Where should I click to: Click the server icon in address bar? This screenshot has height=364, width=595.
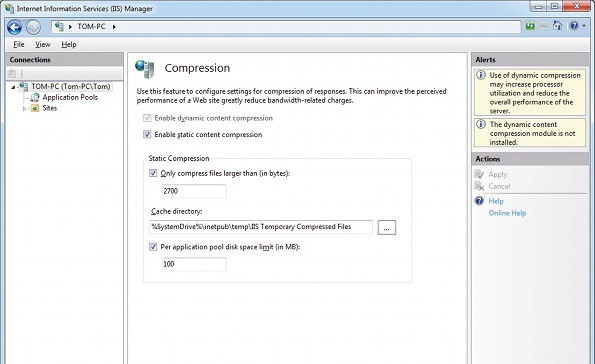59,26
